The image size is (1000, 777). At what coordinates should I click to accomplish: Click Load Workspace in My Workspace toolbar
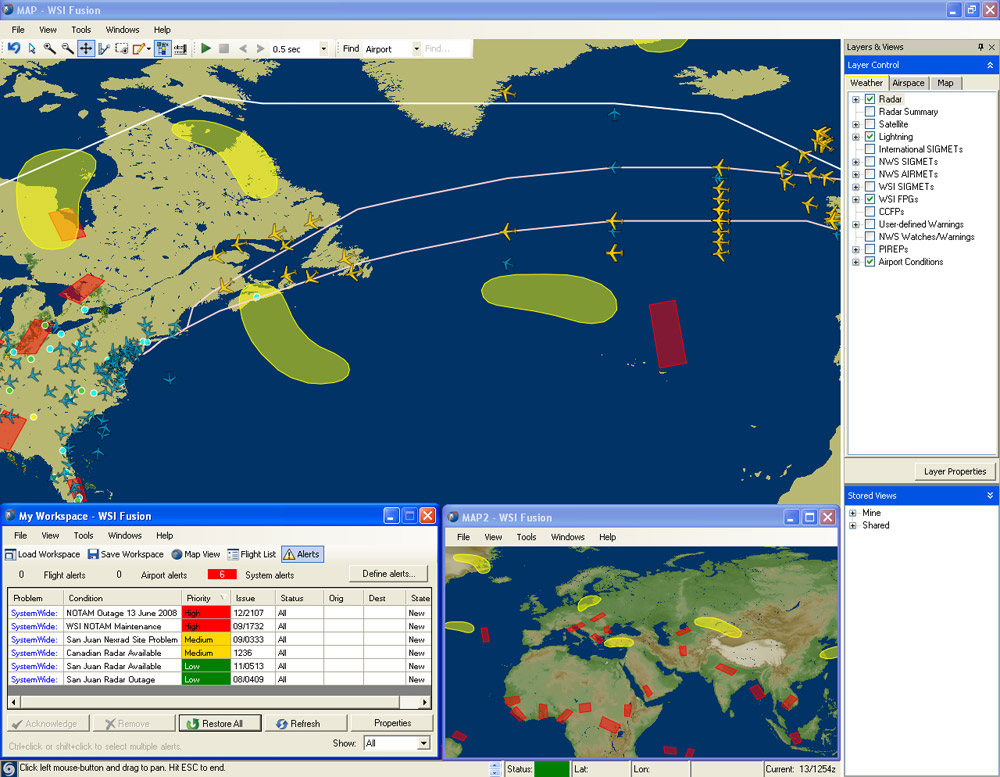[x=43, y=554]
